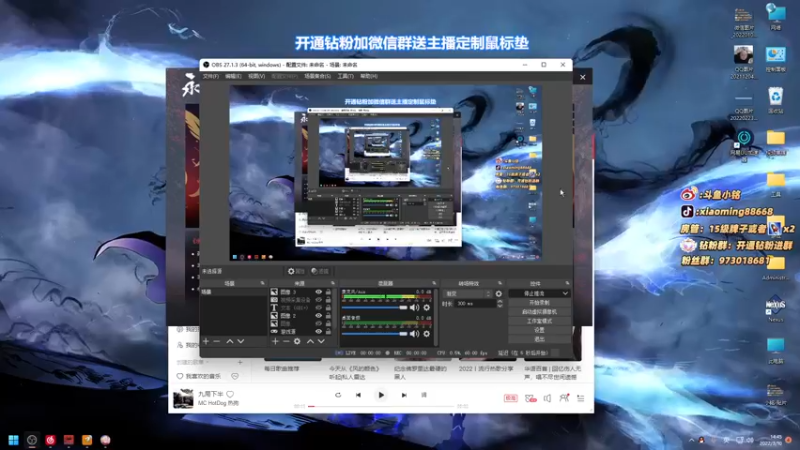Open the desktop audio settings gear
This screenshot has height=450, width=800.
[427, 334]
